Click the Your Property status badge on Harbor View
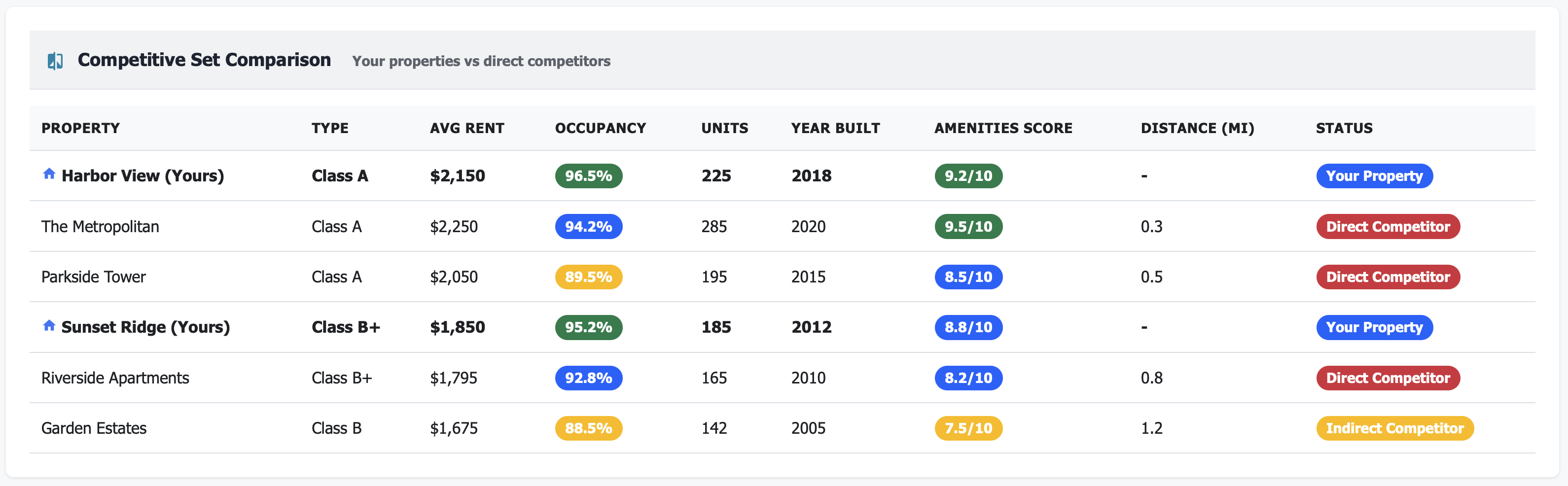This screenshot has width=1568, height=486. point(1374,176)
